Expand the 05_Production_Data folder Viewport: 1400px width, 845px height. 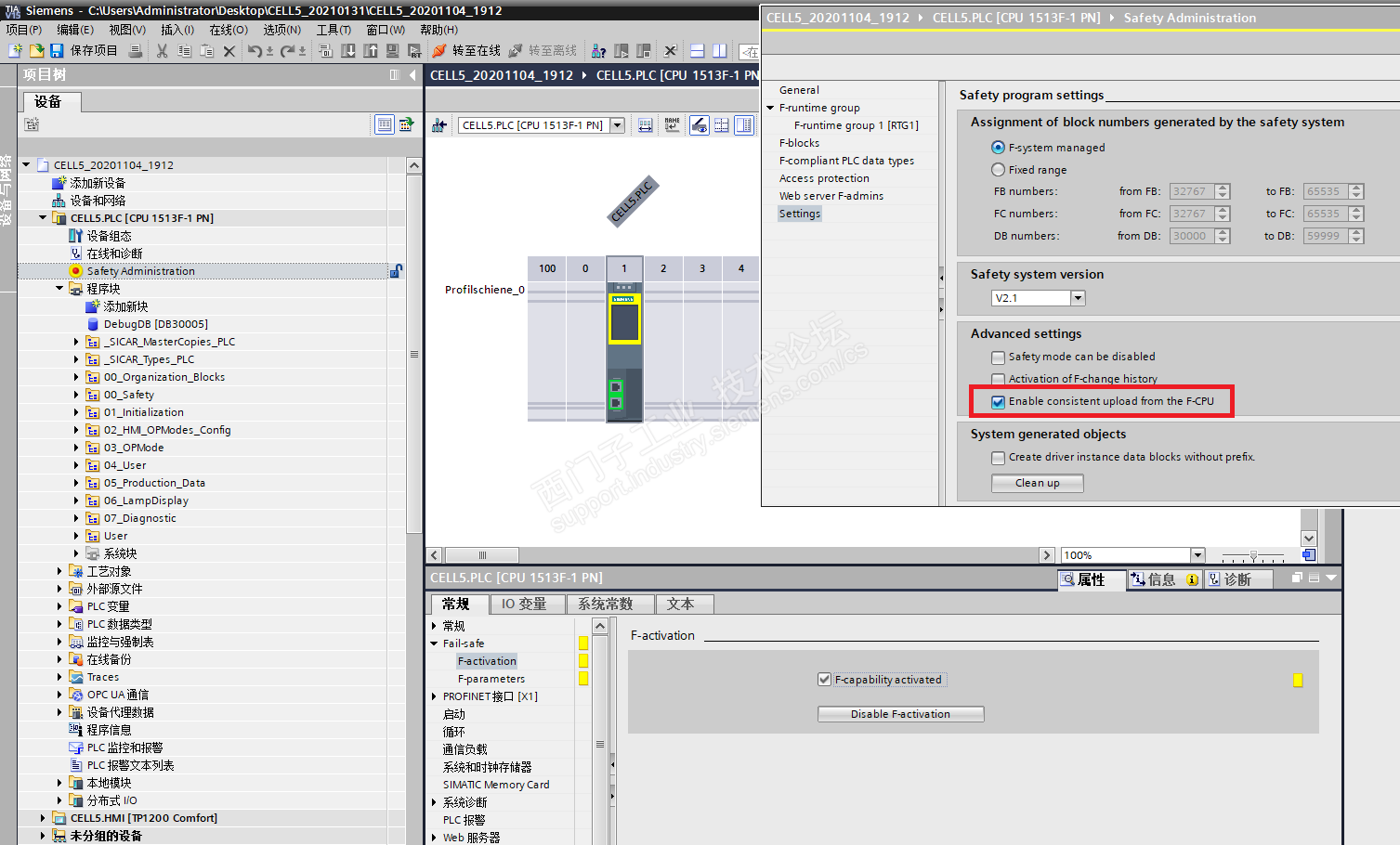tap(76, 483)
